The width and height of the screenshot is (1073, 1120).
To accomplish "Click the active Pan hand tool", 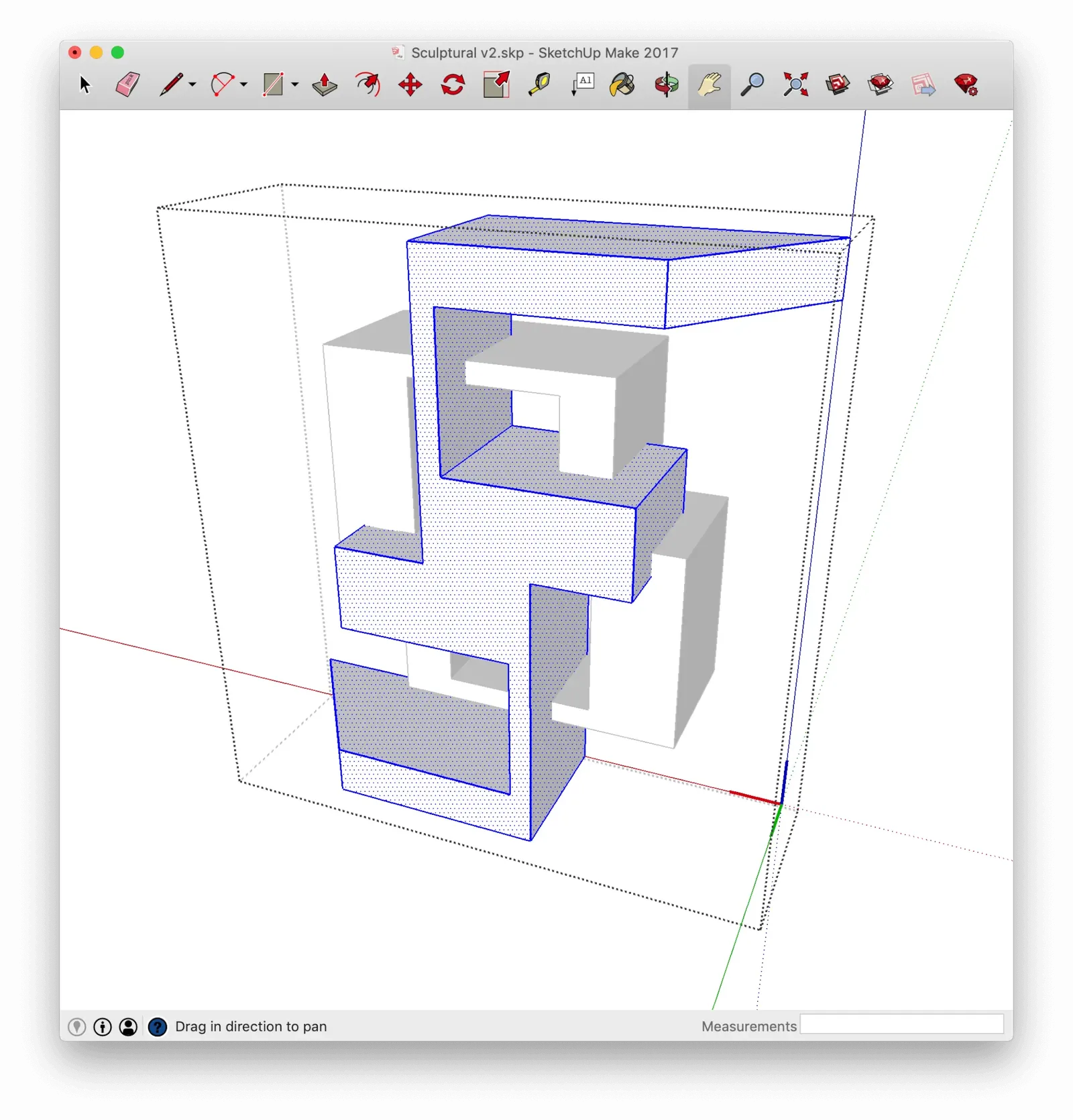I will [x=710, y=85].
